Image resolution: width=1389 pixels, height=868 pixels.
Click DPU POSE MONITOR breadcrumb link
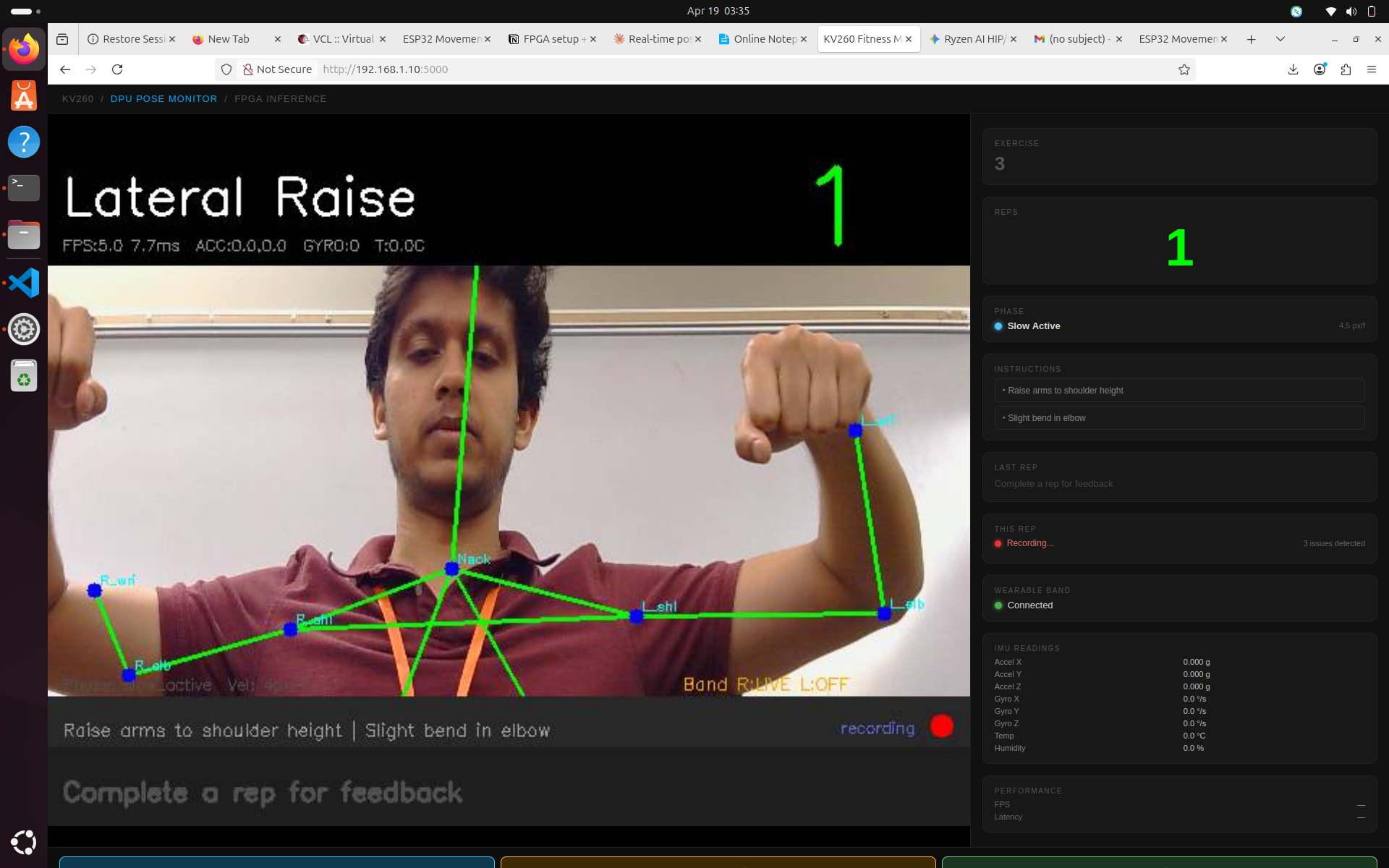coord(163,99)
